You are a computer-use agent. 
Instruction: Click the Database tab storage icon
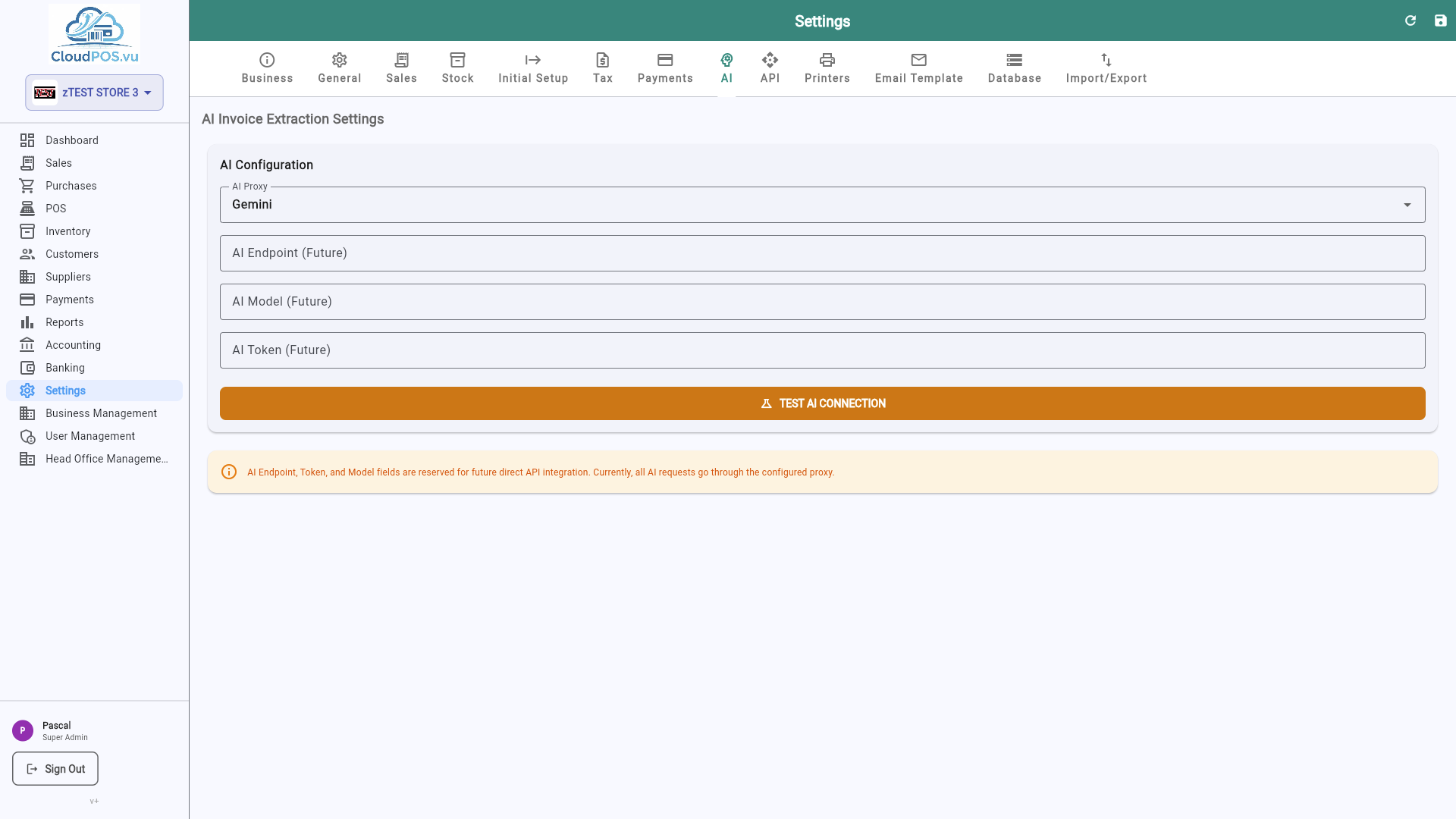(x=1015, y=60)
